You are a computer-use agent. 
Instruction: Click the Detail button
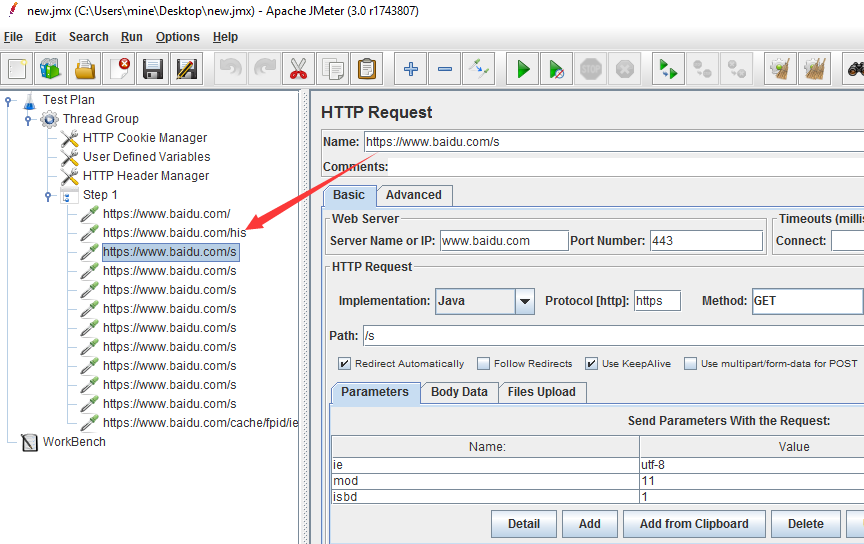[523, 524]
